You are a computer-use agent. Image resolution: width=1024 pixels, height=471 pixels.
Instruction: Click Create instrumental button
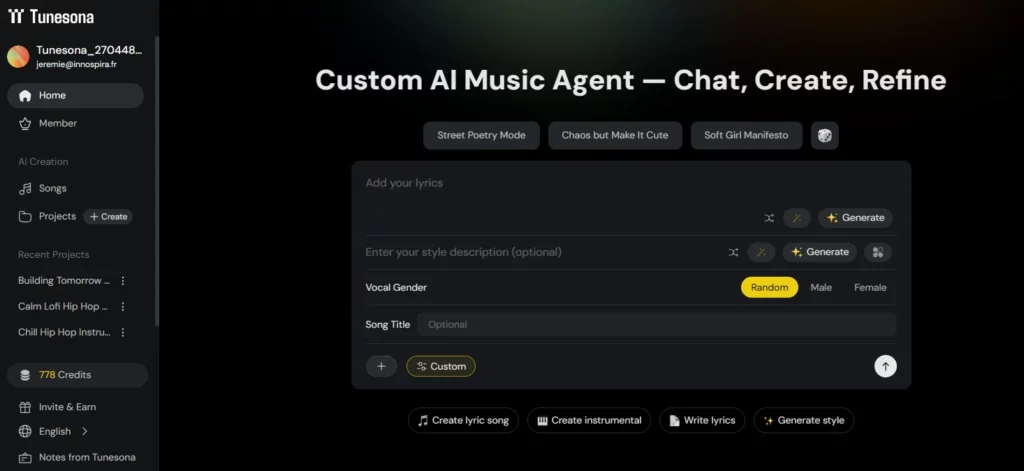[x=589, y=420]
